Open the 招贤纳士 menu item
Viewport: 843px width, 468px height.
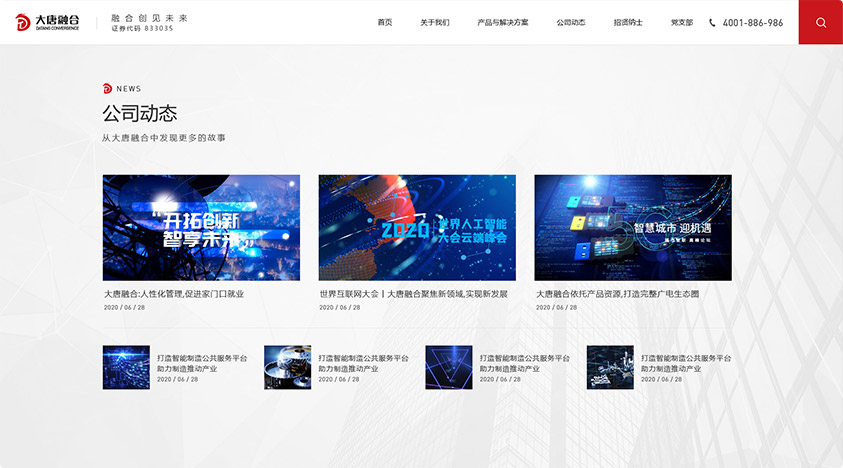[x=628, y=22]
